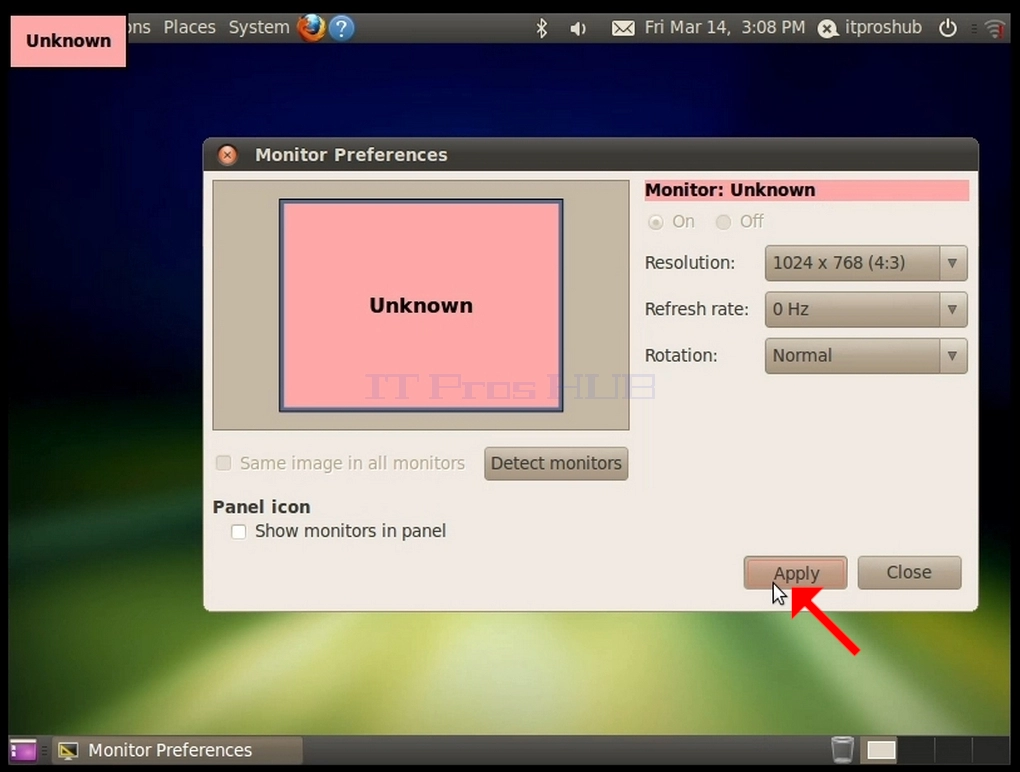This screenshot has width=1020, height=772.
Task: Click the itproshub user status icon
Action: [827, 29]
